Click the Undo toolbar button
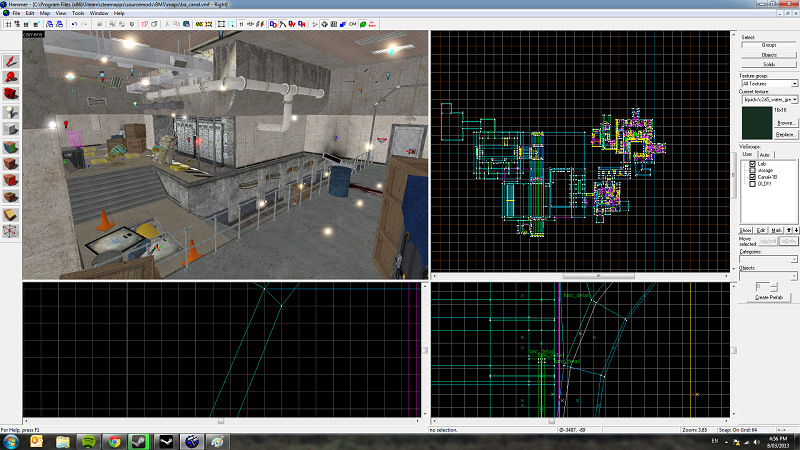 point(74,24)
